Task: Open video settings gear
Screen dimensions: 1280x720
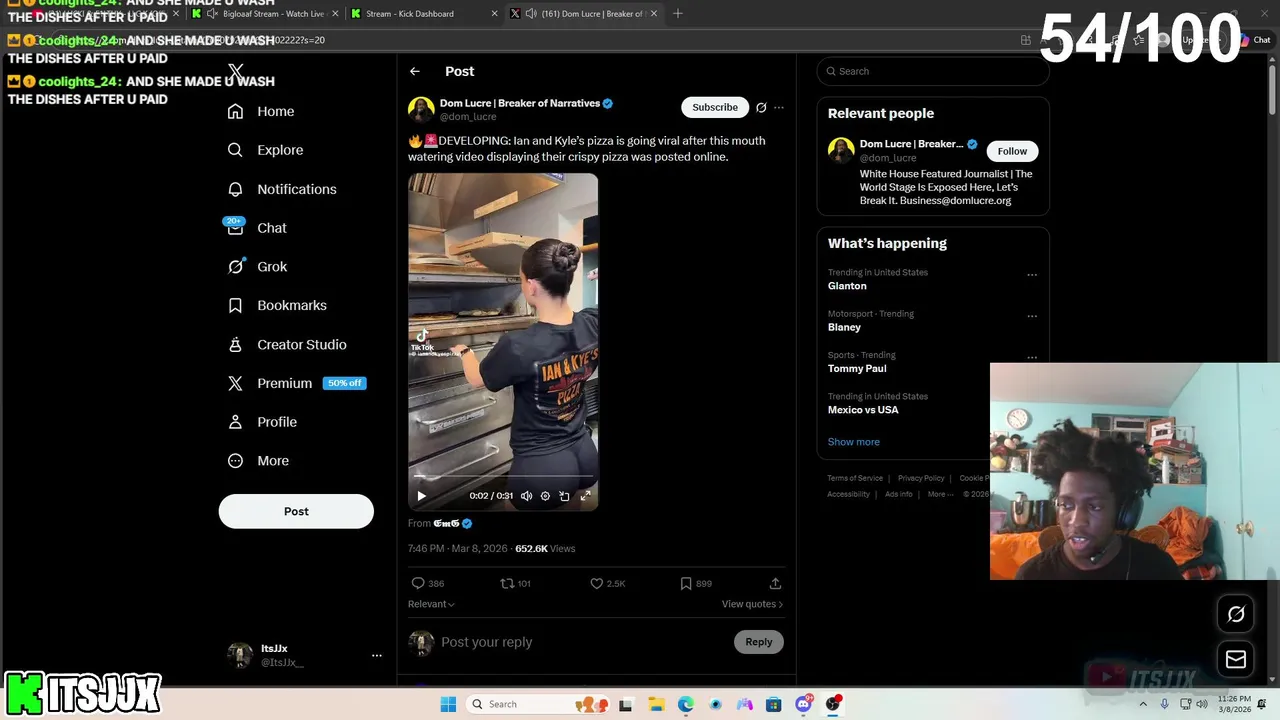Action: tap(545, 496)
